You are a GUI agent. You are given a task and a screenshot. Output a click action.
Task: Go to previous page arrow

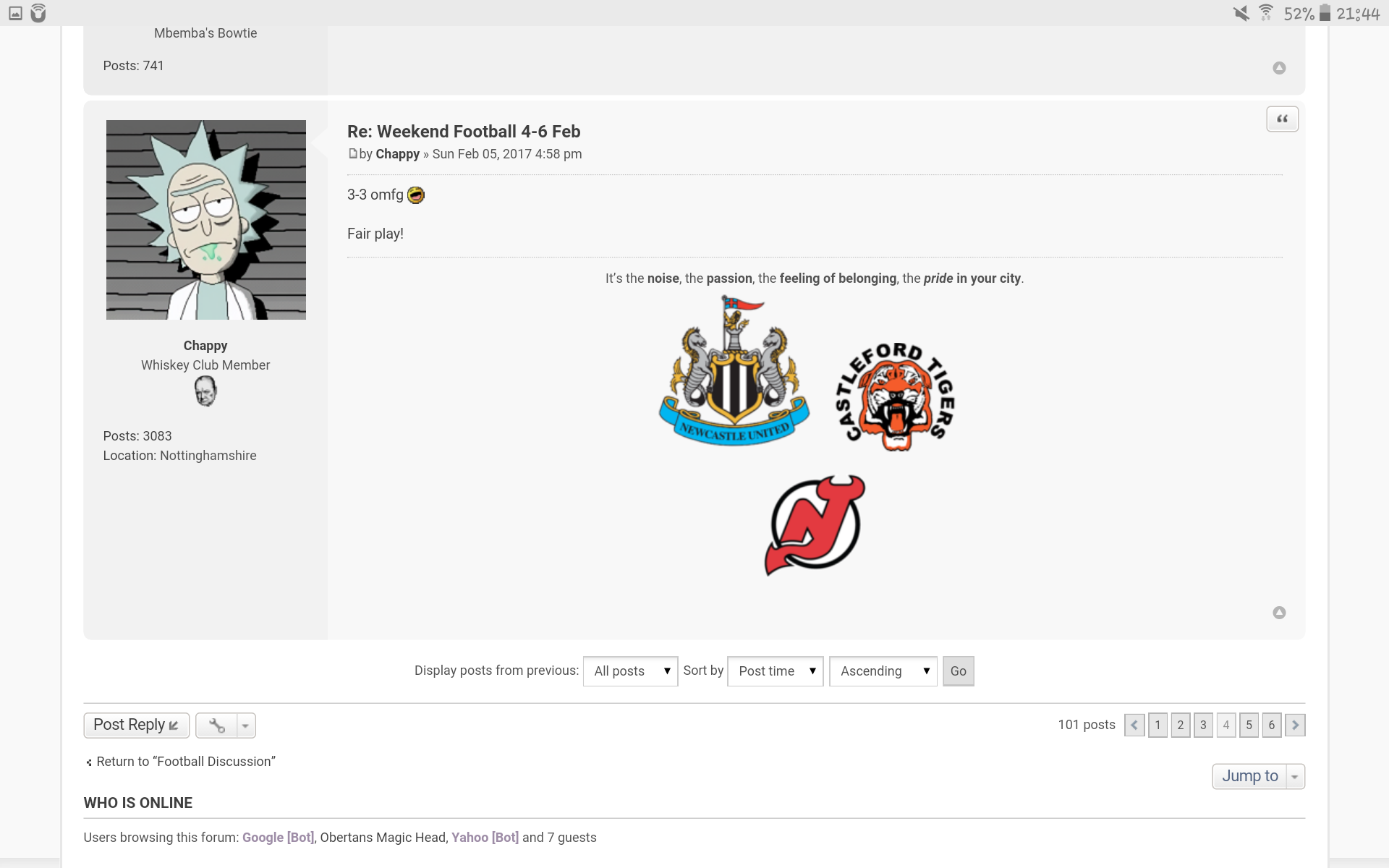click(x=1134, y=725)
